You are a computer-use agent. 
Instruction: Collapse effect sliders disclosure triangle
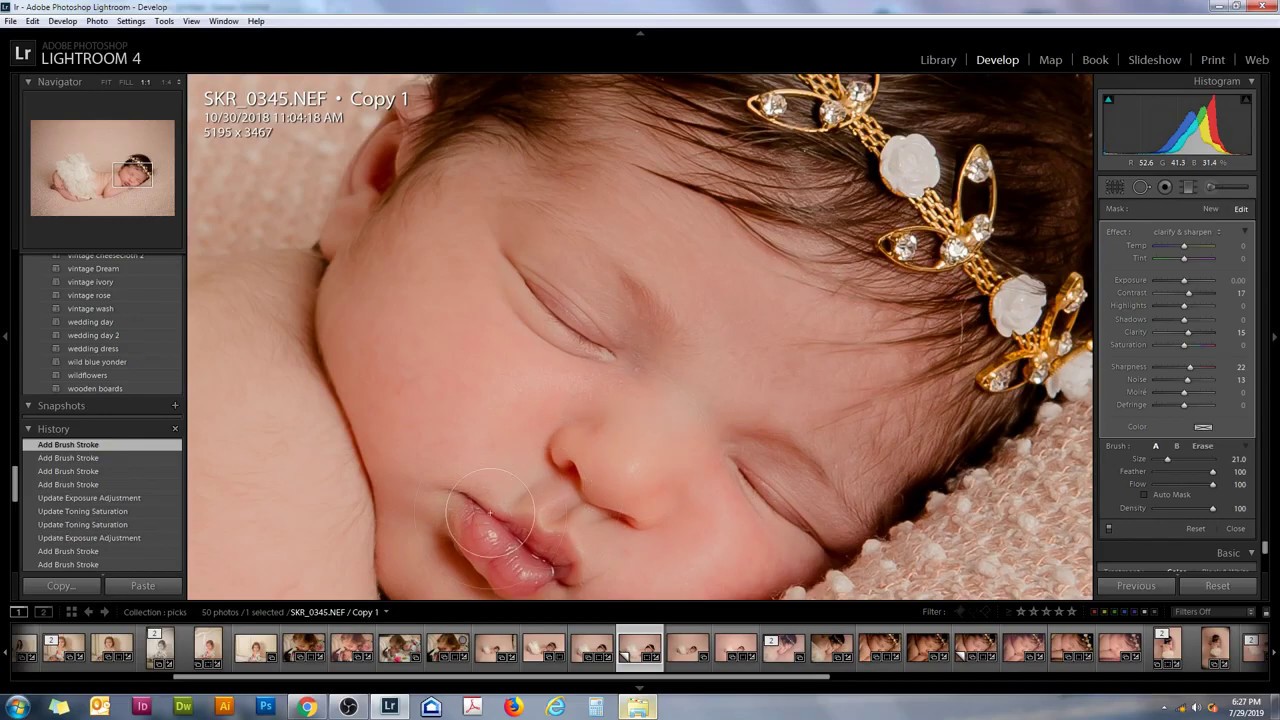tap(1245, 232)
